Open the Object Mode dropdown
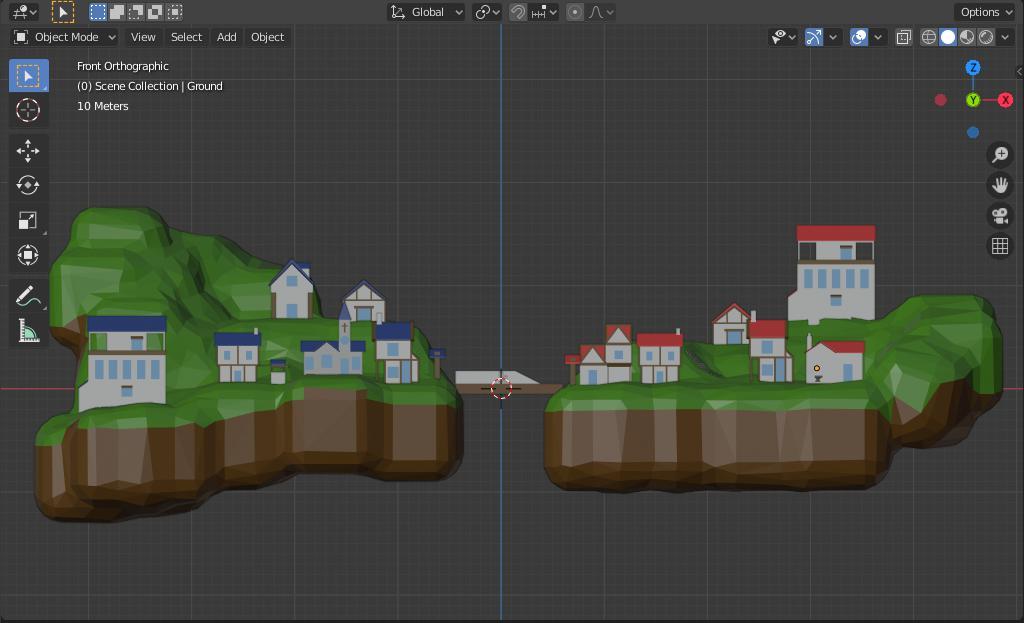Image resolution: width=1024 pixels, height=623 pixels. click(65, 37)
